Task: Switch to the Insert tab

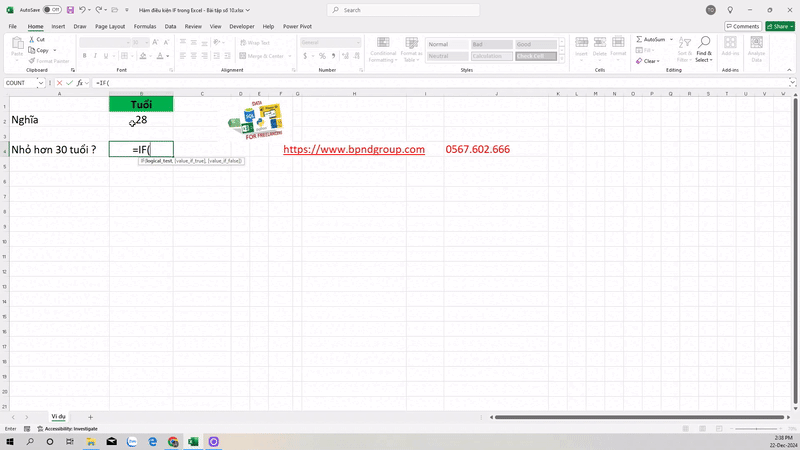Action: [58, 27]
